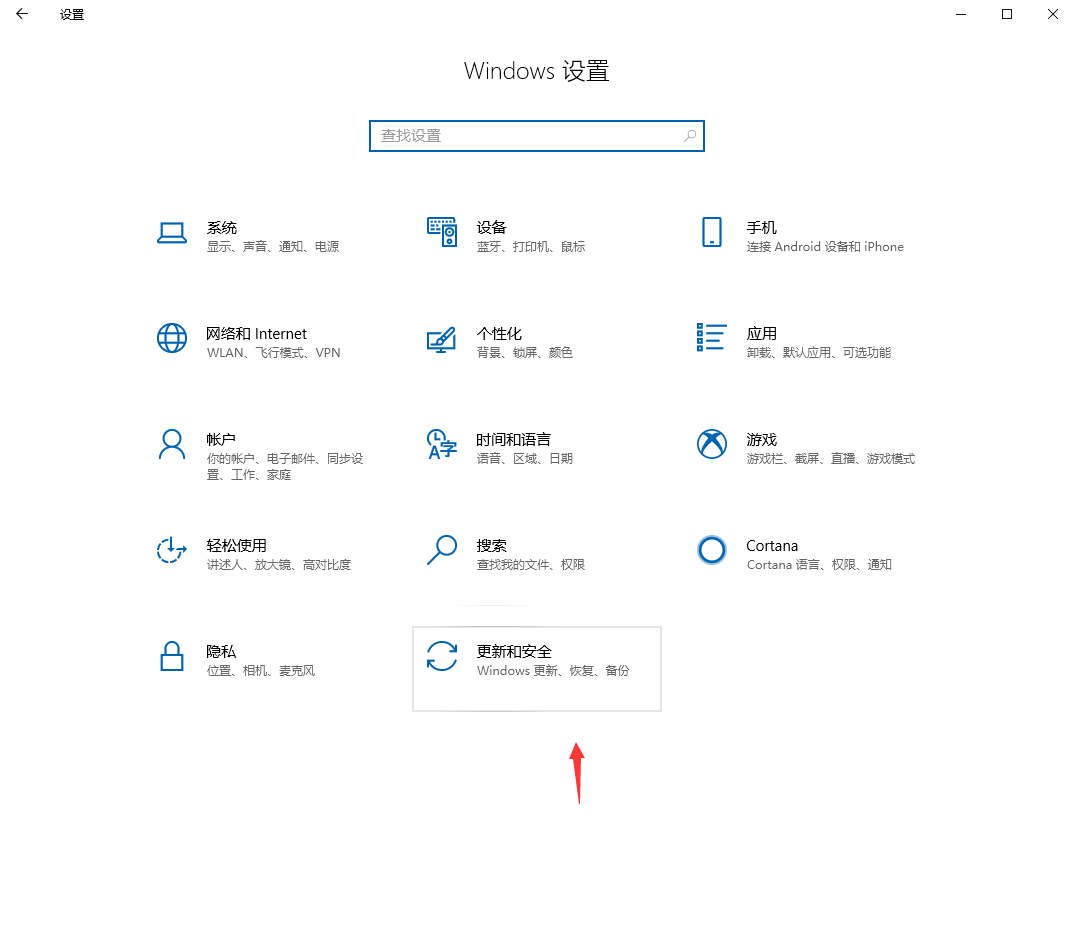Click the text 卸载、默认应用、可选功能
1076x930 pixels.
(x=819, y=353)
